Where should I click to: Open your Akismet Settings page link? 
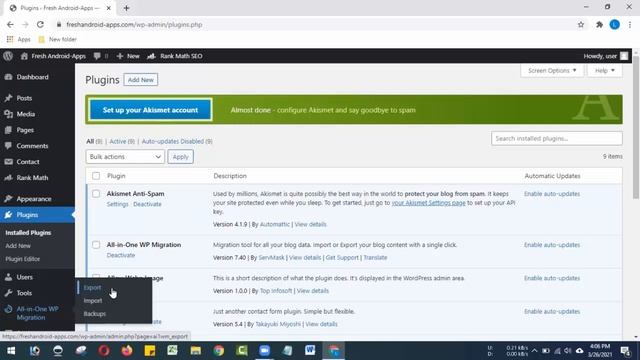(x=429, y=202)
